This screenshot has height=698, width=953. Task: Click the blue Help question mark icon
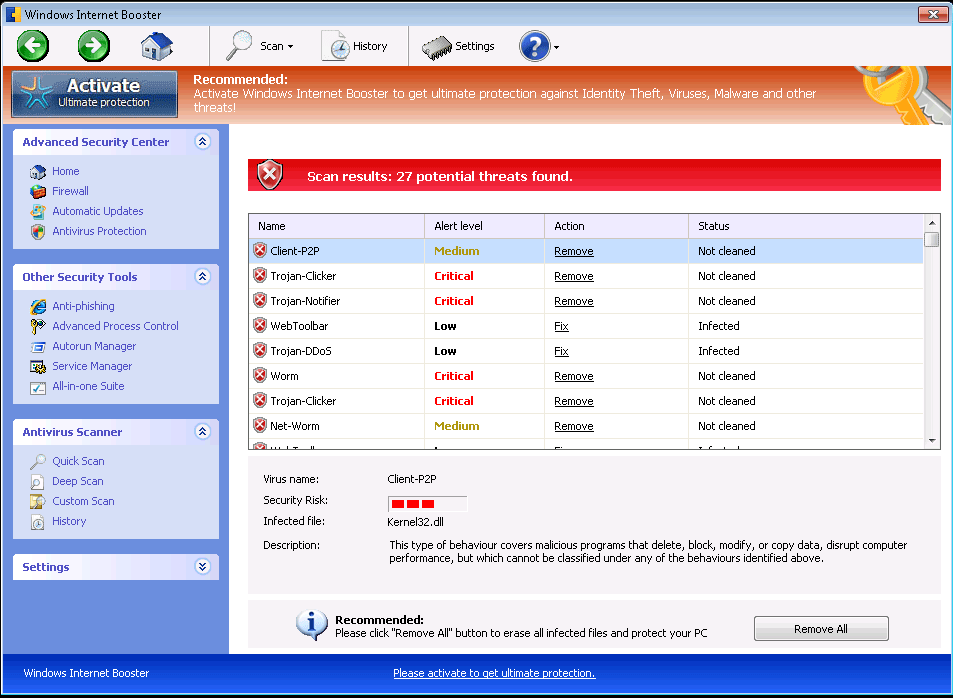[534, 46]
